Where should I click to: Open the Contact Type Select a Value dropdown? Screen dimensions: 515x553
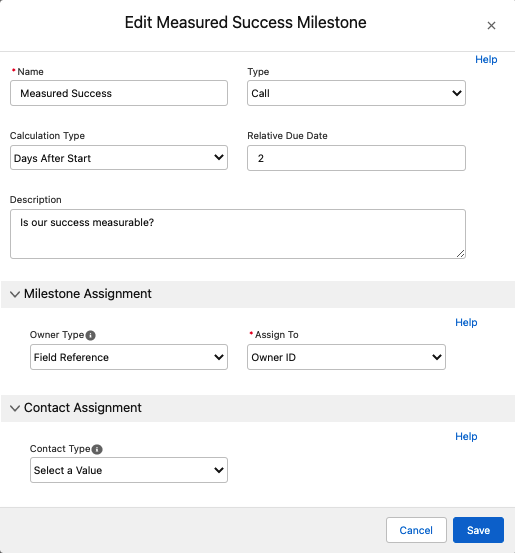pos(129,470)
